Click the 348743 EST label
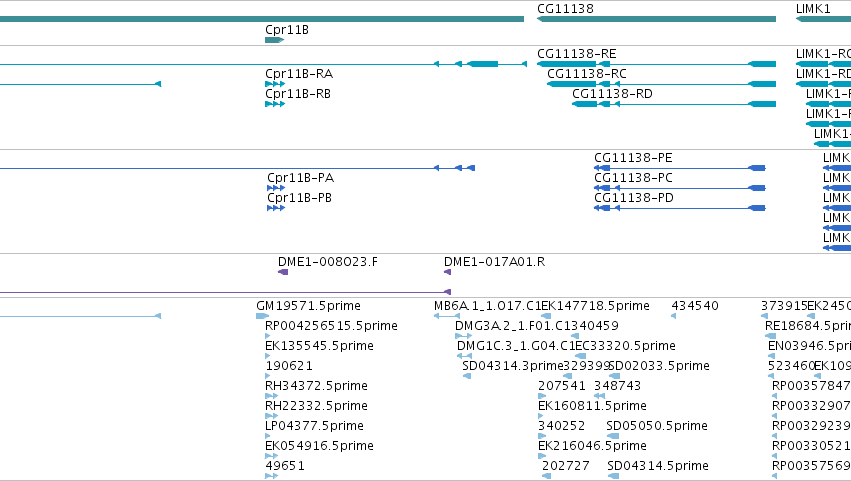Screen dimensions: 851x481 pyautogui.click(x=618, y=387)
